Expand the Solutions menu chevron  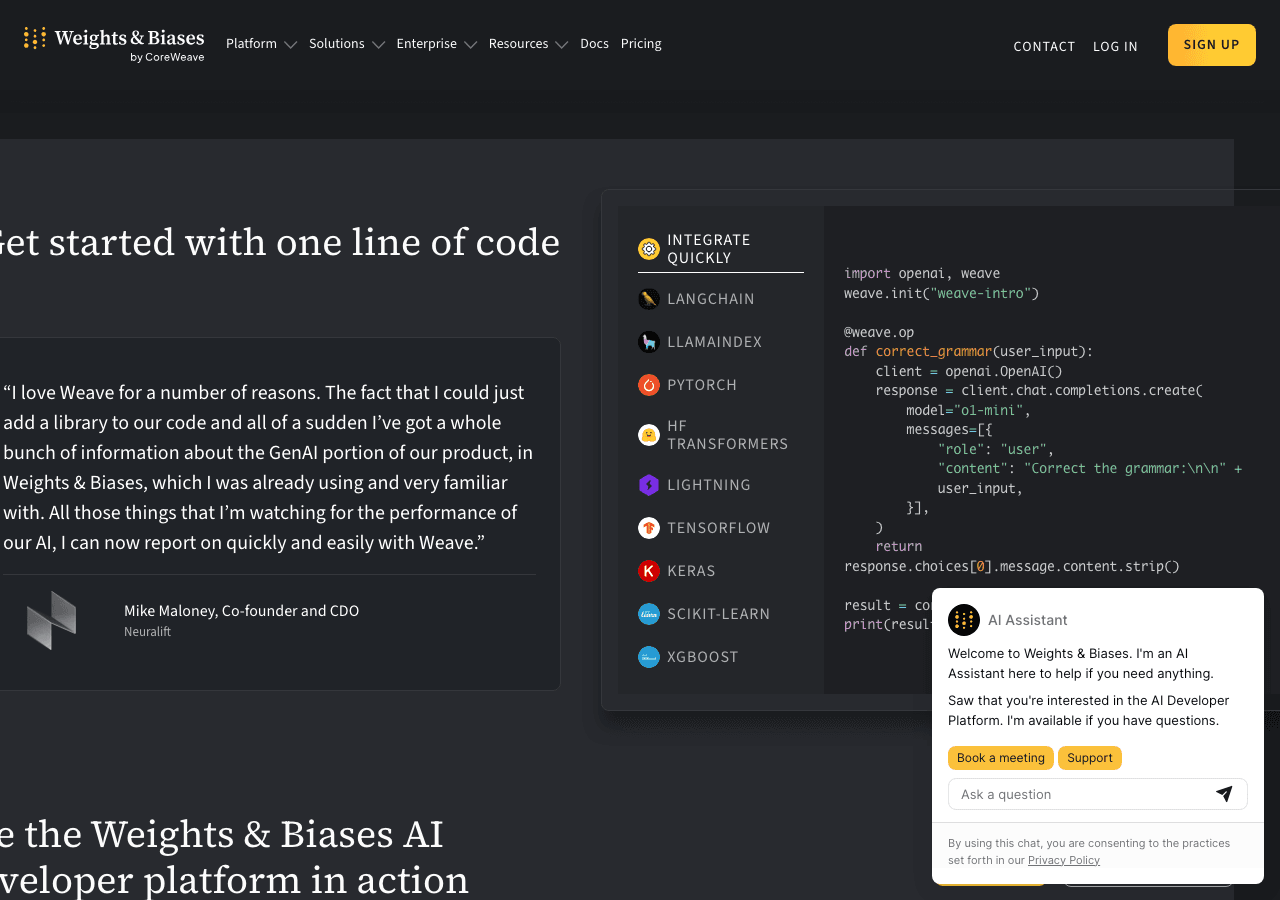pyautogui.click(x=378, y=45)
